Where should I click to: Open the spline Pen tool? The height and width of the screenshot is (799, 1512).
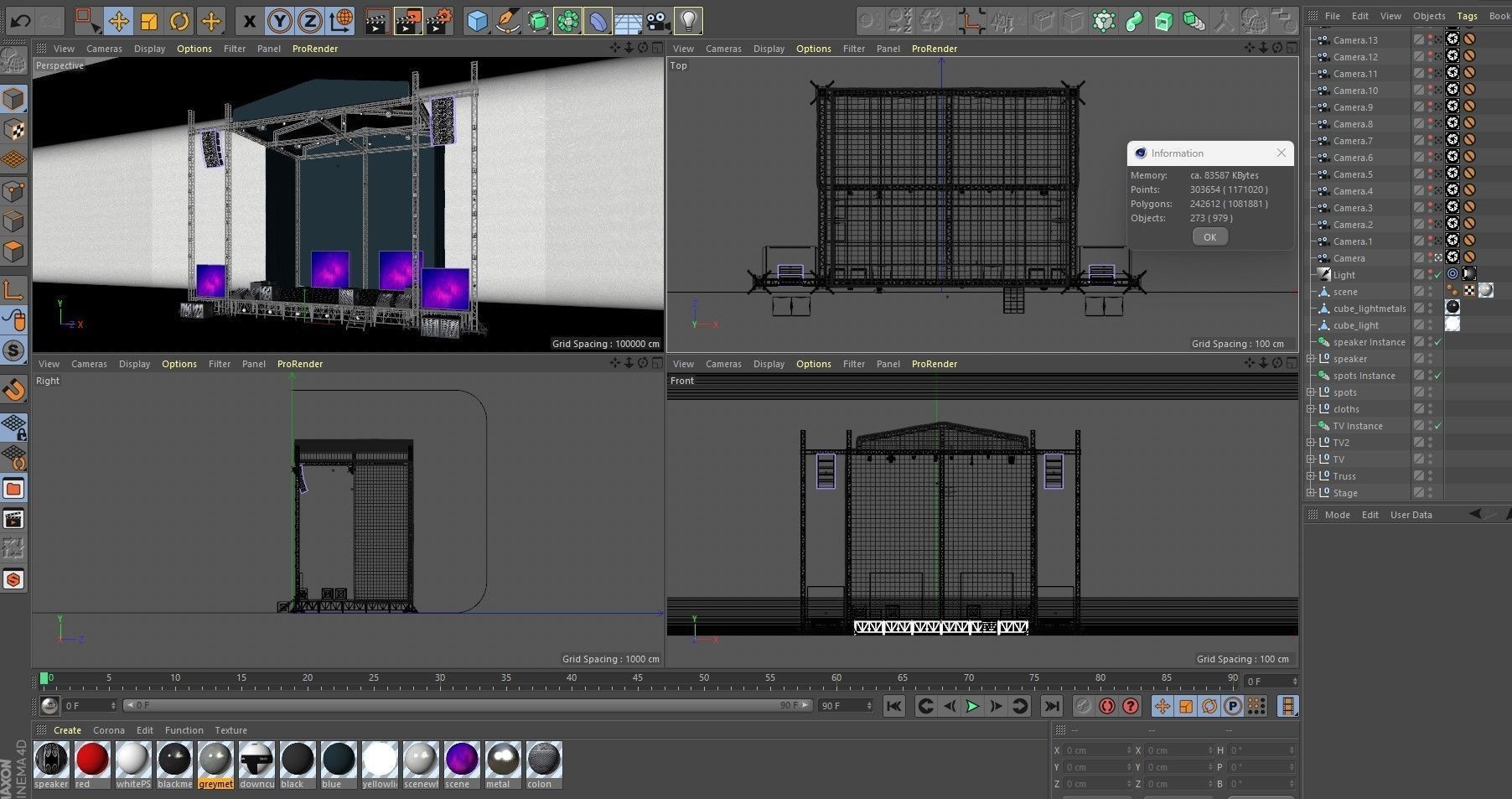click(507, 21)
